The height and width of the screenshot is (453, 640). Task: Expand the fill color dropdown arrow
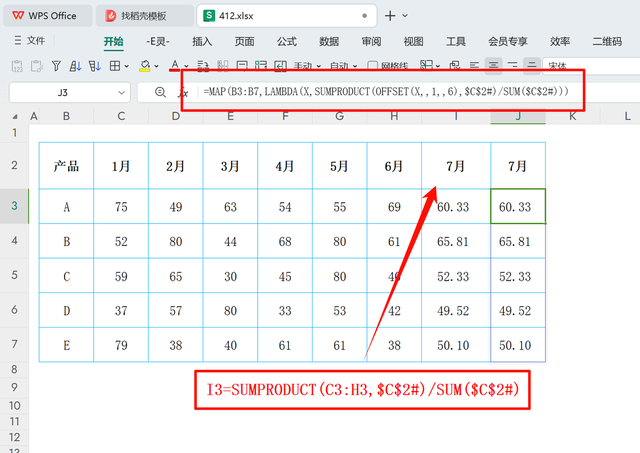[156, 66]
